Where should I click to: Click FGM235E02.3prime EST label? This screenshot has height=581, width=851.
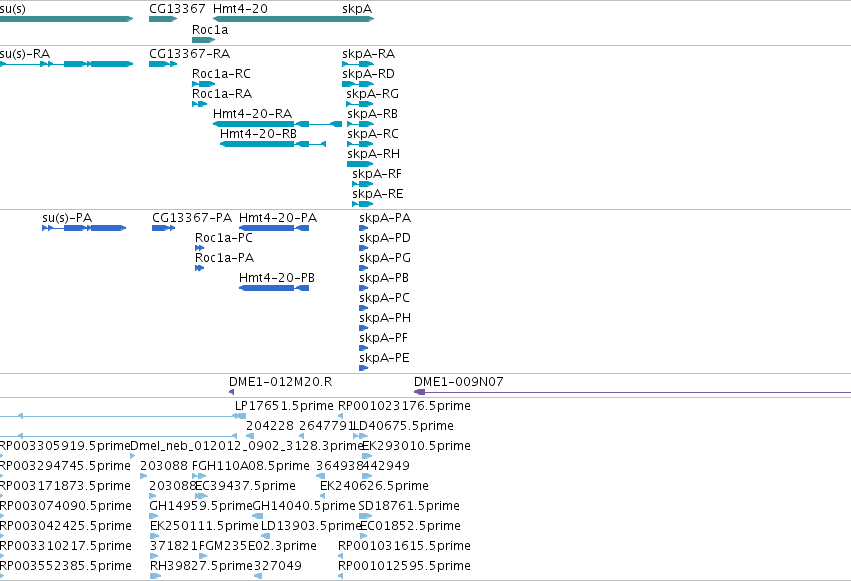coord(258,547)
